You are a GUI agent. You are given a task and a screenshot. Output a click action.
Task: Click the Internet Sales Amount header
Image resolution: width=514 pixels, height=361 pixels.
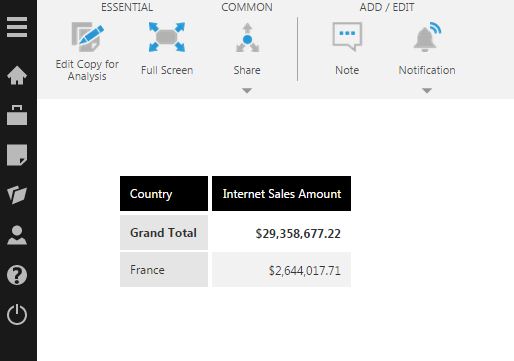click(x=281, y=194)
